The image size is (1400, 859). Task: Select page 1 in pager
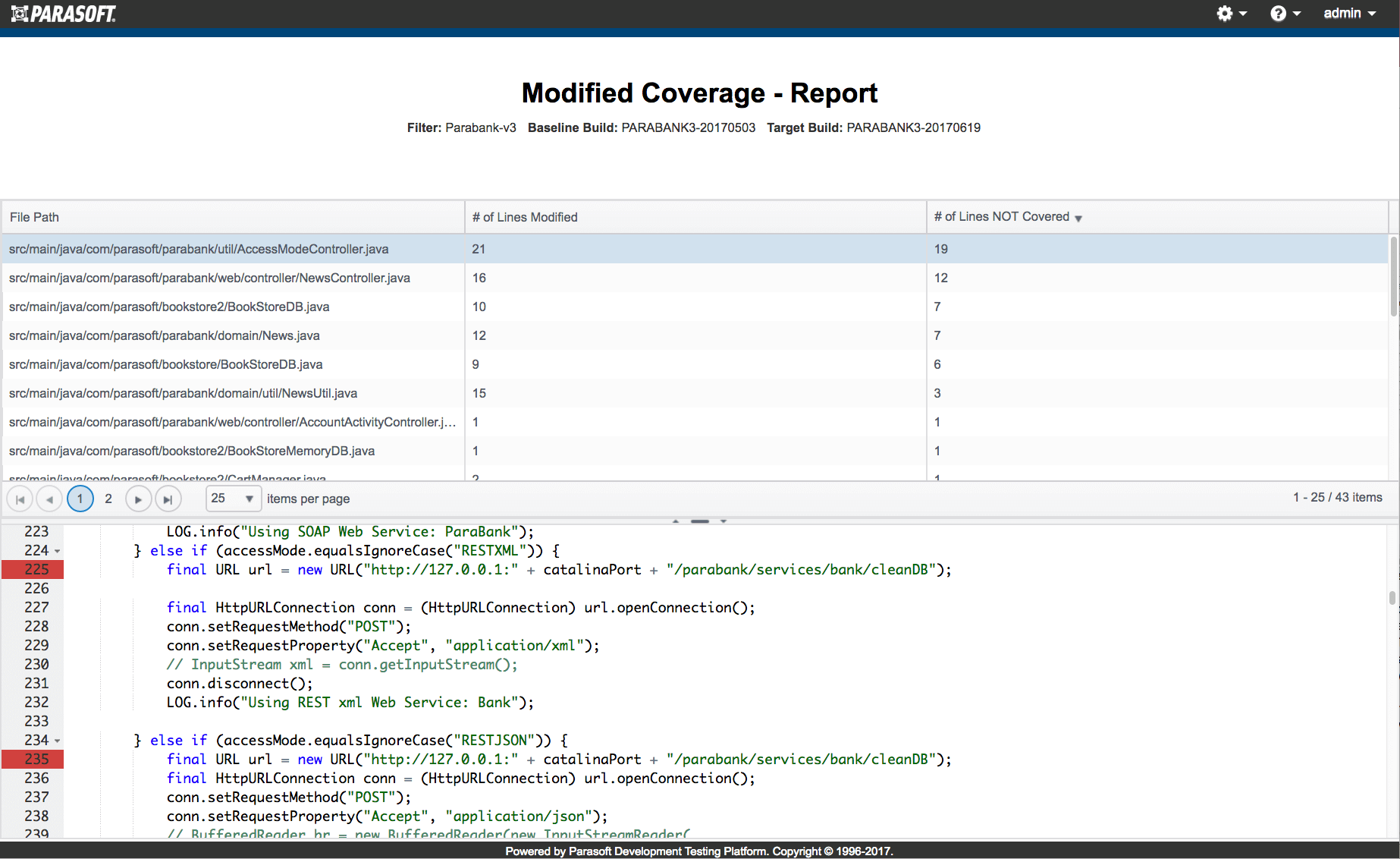click(80, 499)
